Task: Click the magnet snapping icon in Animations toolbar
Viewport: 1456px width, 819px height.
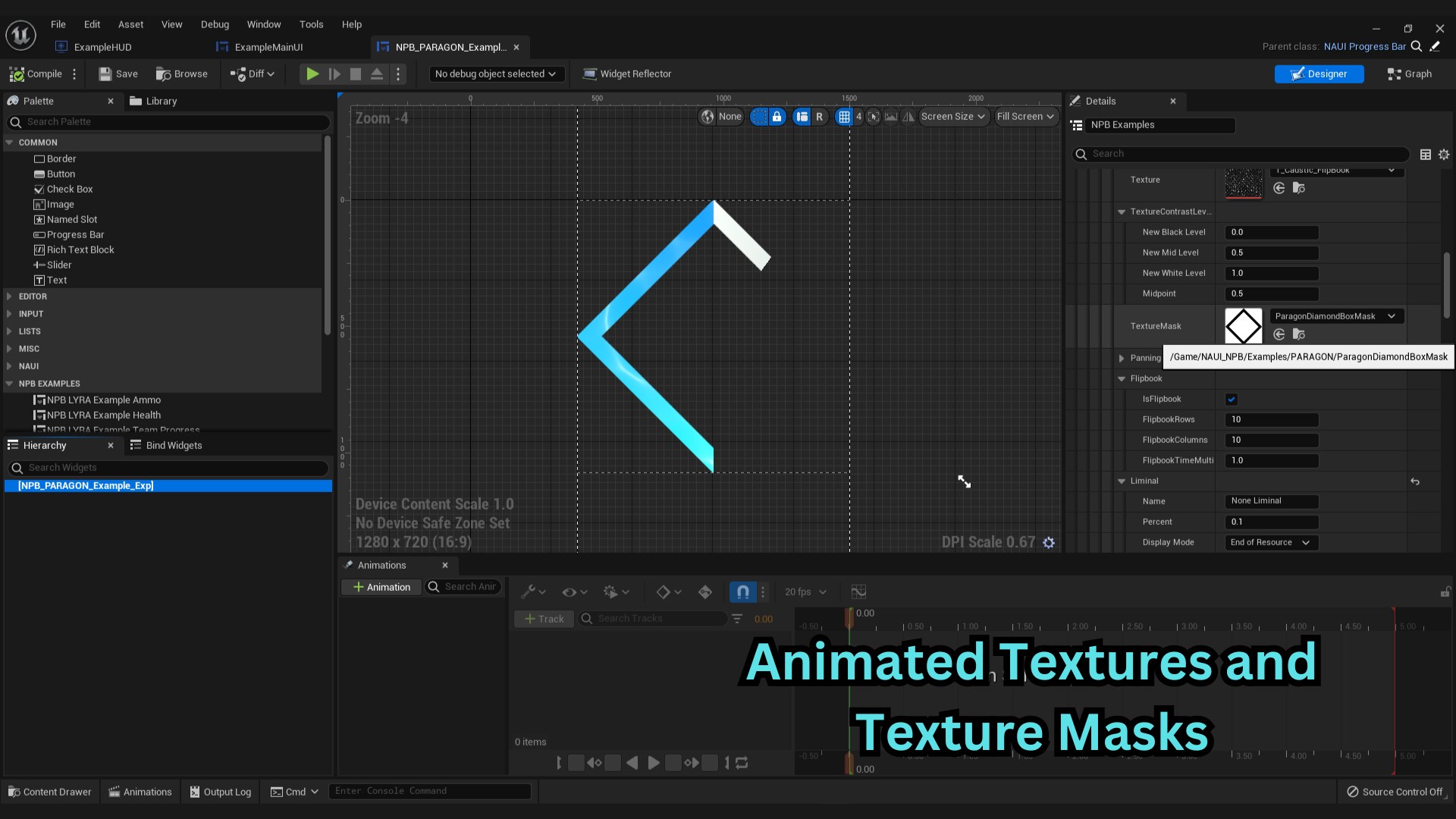Action: [743, 592]
